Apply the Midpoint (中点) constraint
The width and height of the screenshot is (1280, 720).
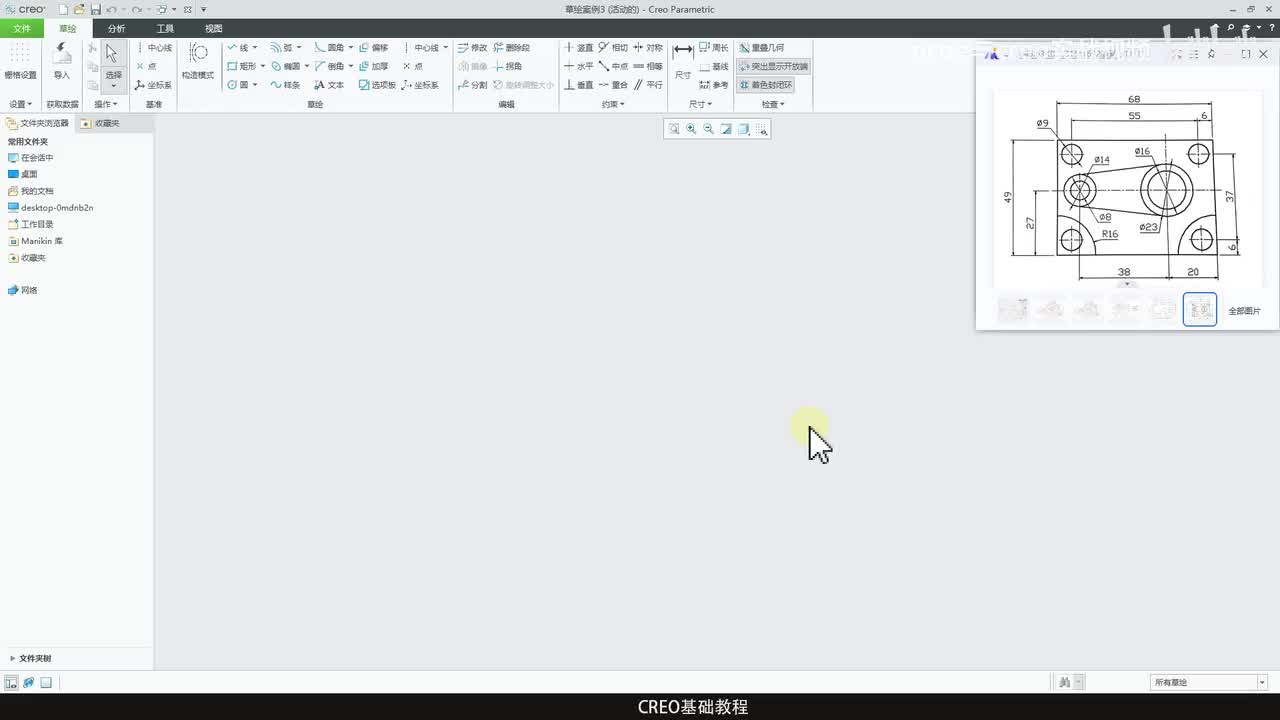click(x=613, y=66)
